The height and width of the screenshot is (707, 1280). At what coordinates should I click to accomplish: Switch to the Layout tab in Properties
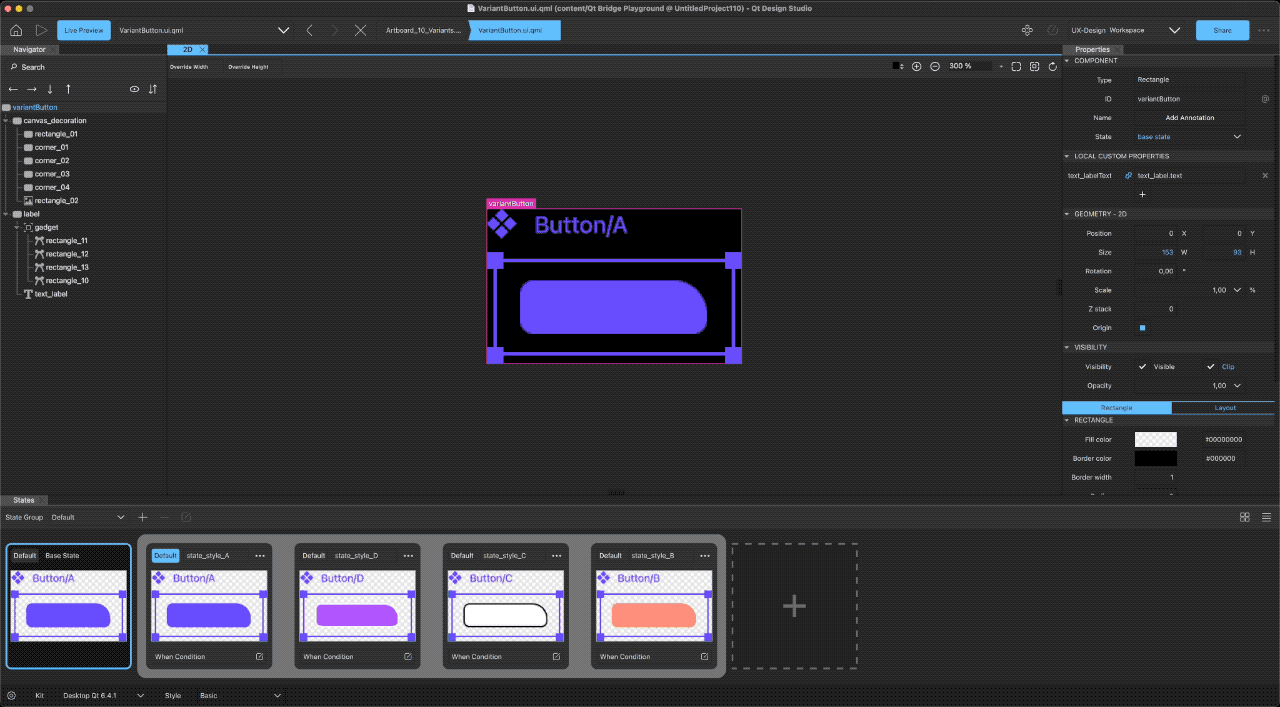click(1224, 407)
